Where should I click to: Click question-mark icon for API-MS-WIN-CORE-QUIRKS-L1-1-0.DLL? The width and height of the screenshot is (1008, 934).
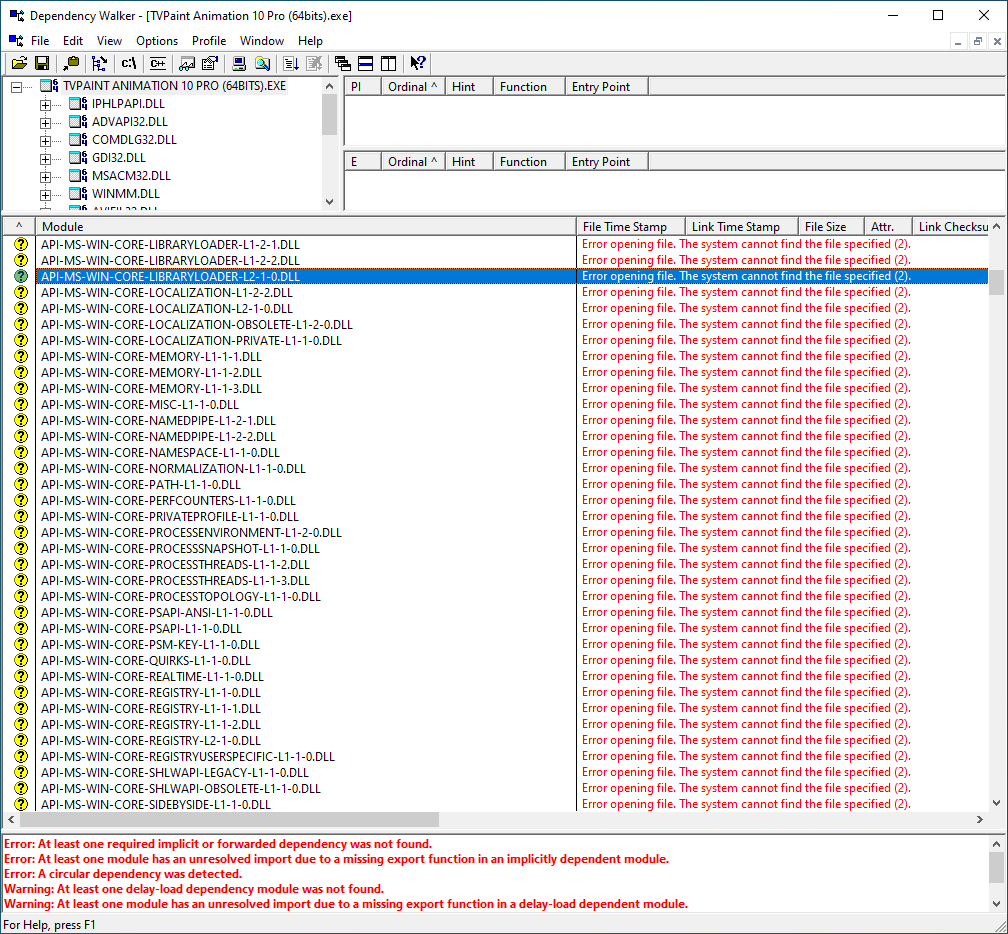pyautogui.click(x=21, y=660)
